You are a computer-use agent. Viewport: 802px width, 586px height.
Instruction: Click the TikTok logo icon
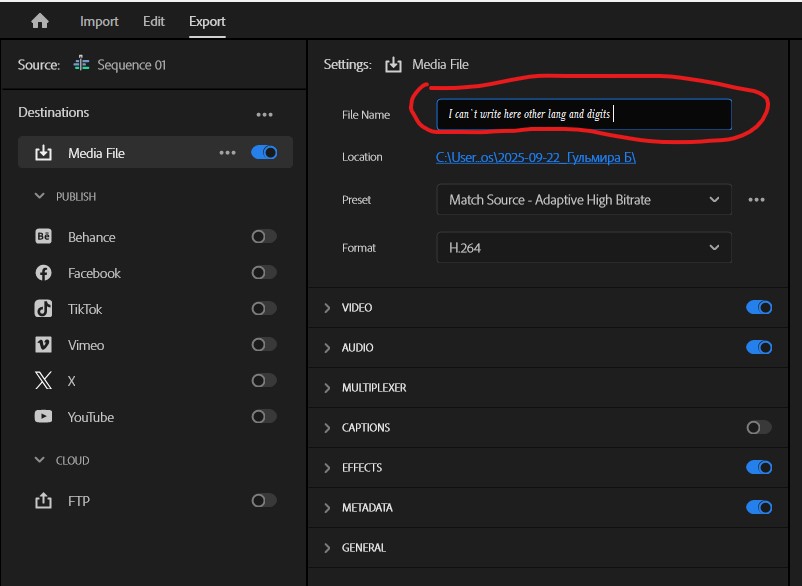tap(43, 309)
